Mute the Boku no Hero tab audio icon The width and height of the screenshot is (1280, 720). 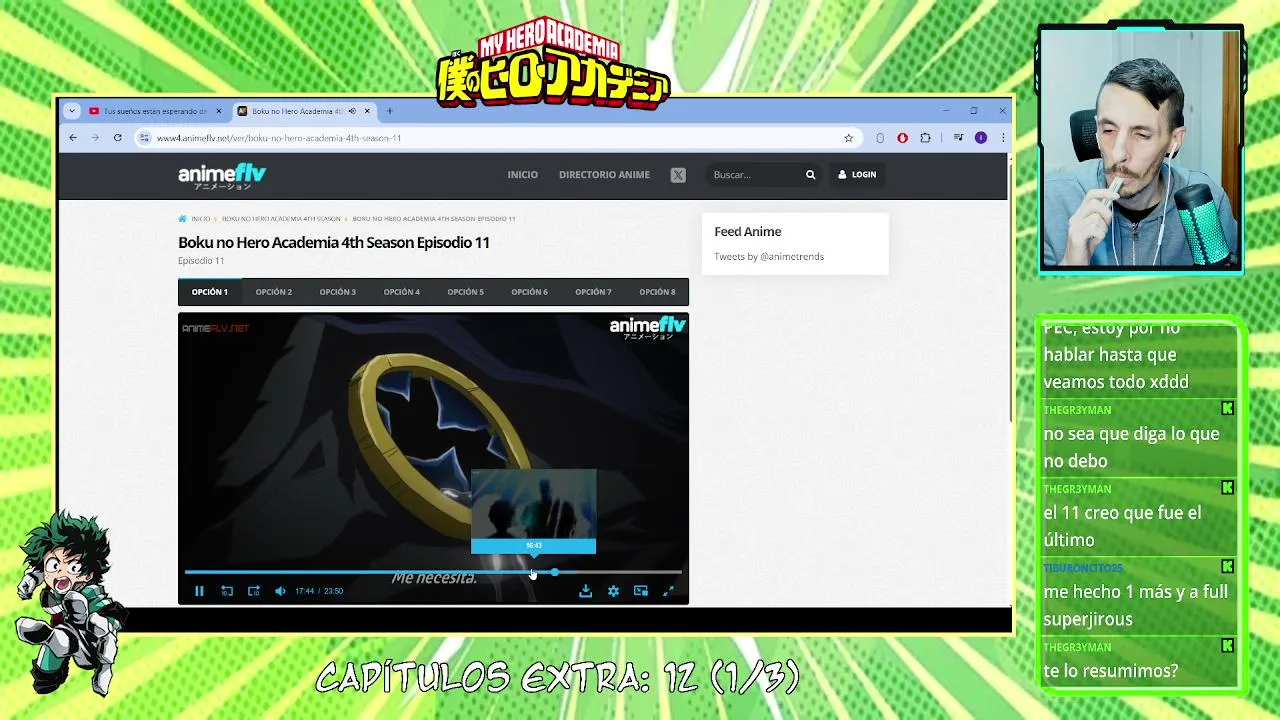[x=352, y=111]
